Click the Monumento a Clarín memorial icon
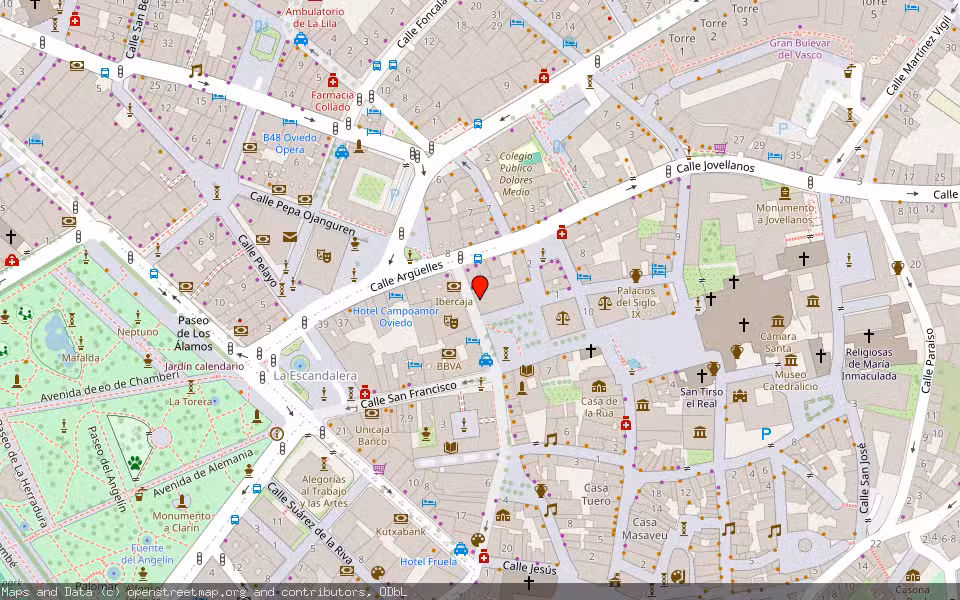 (181, 502)
